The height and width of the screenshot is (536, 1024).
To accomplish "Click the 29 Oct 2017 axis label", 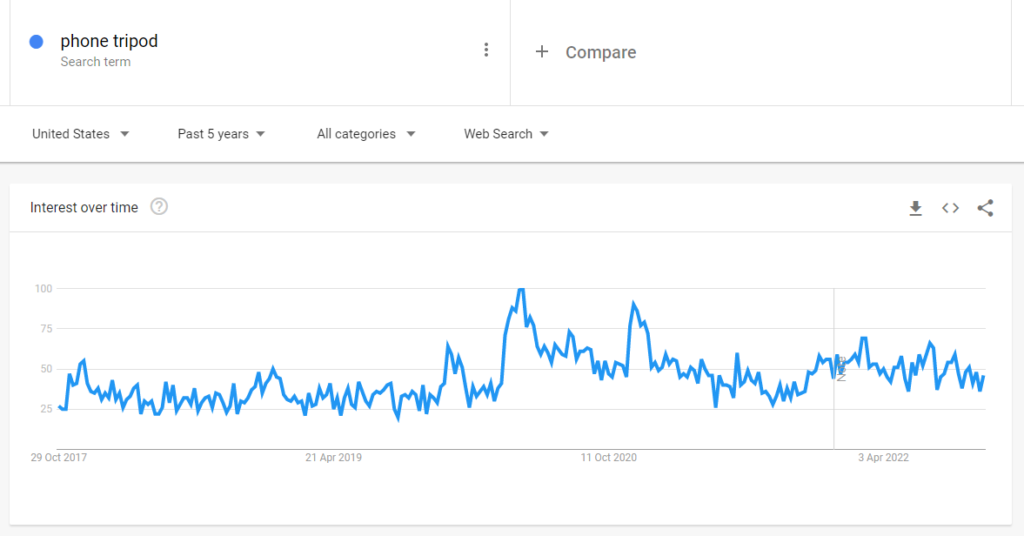I will click(x=59, y=458).
